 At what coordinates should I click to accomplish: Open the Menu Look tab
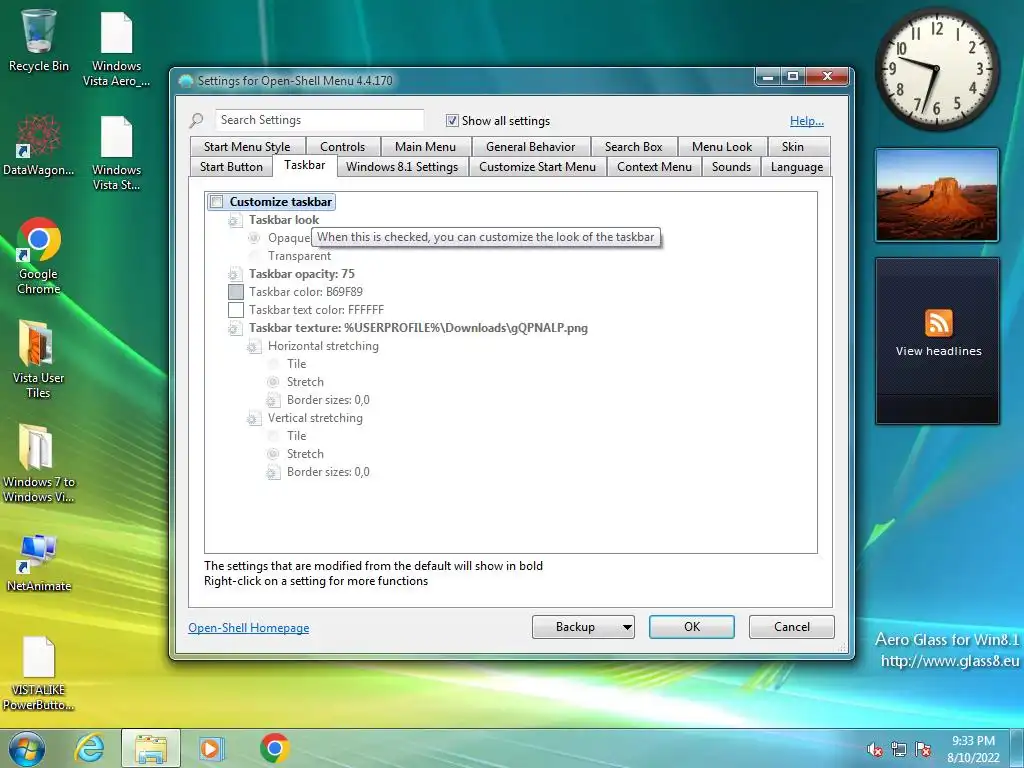[722, 147]
